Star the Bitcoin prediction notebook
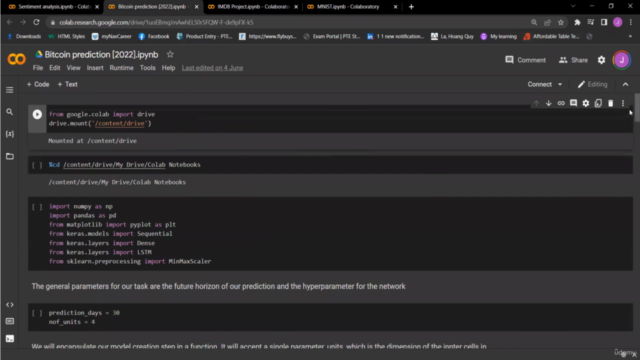The image size is (640, 360). pos(170,54)
